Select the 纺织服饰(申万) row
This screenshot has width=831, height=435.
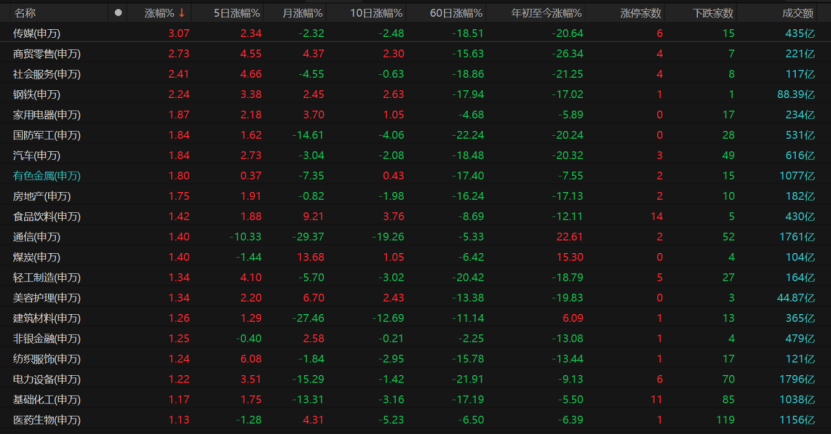pos(416,359)
